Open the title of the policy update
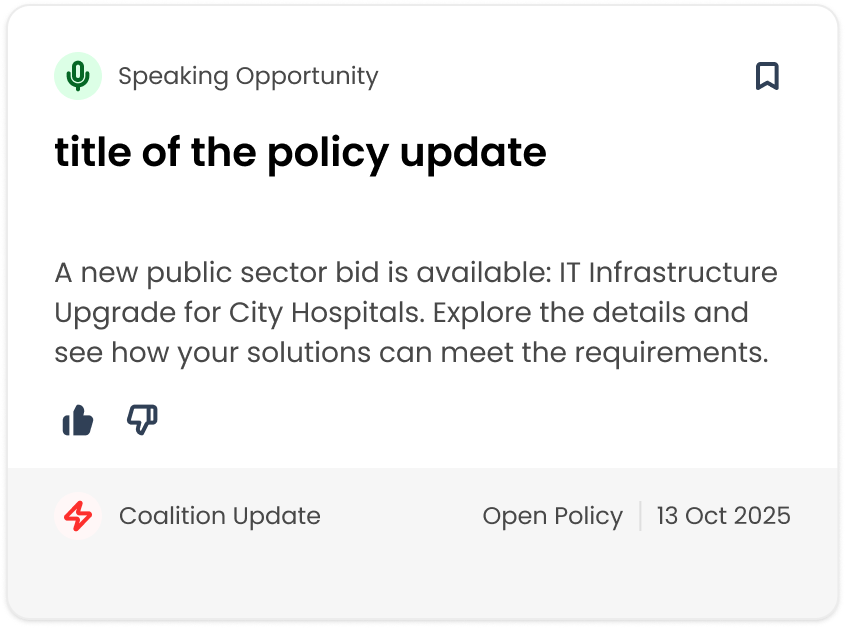 [x=301, y=153]
